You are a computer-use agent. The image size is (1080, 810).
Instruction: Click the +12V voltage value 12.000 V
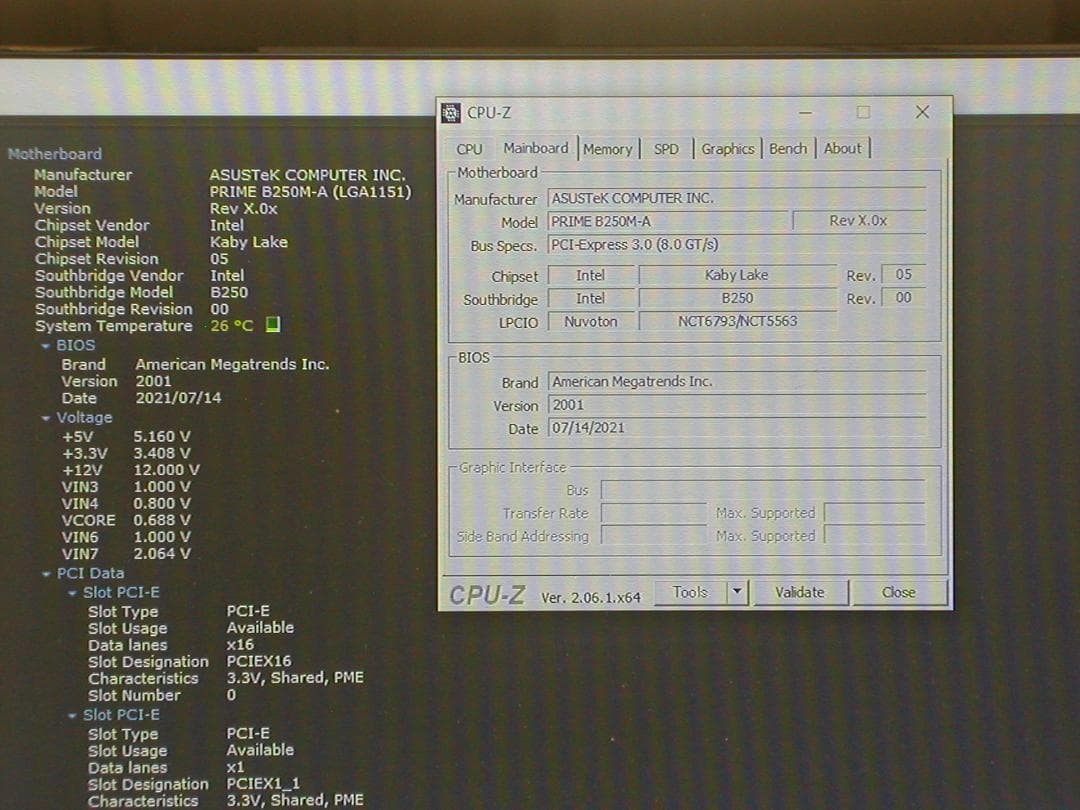pos(166,470)
